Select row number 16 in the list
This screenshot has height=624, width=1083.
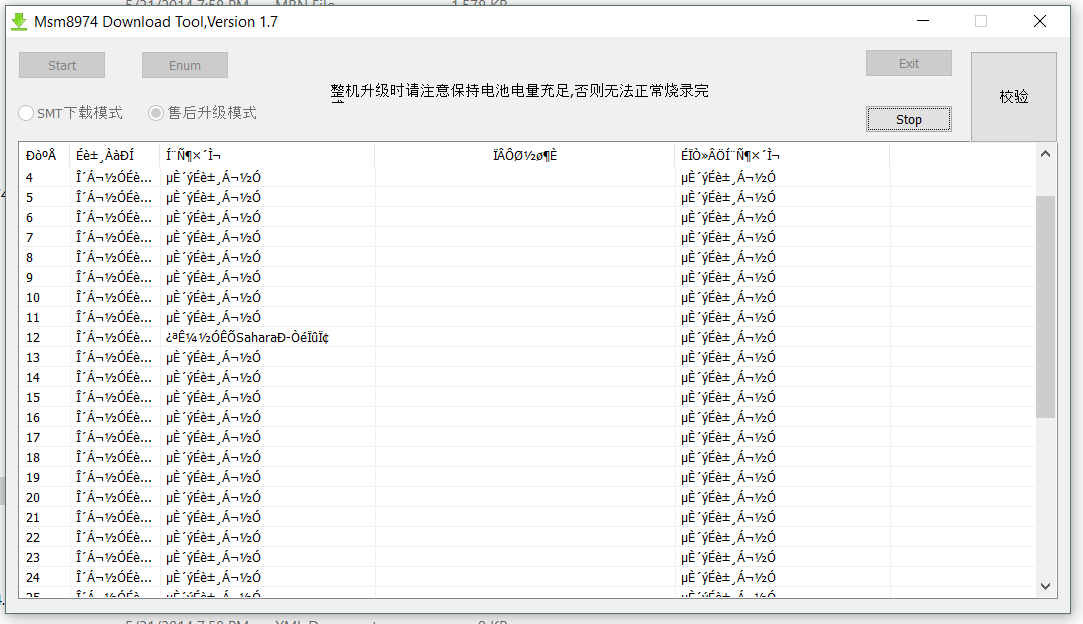tap(527, 418)
